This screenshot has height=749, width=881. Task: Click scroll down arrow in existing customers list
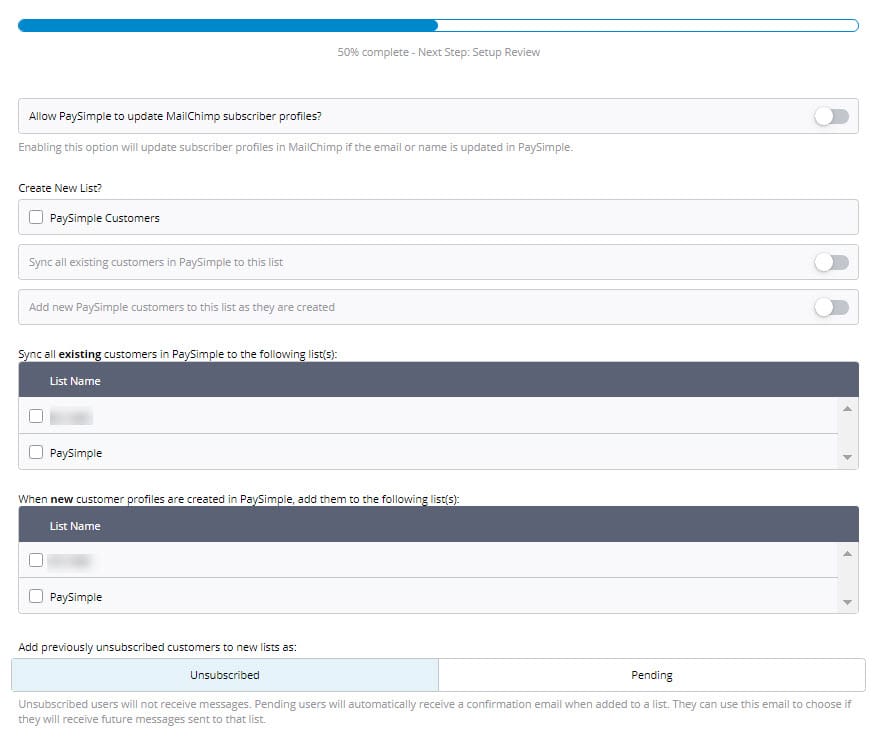coord(848,458)
